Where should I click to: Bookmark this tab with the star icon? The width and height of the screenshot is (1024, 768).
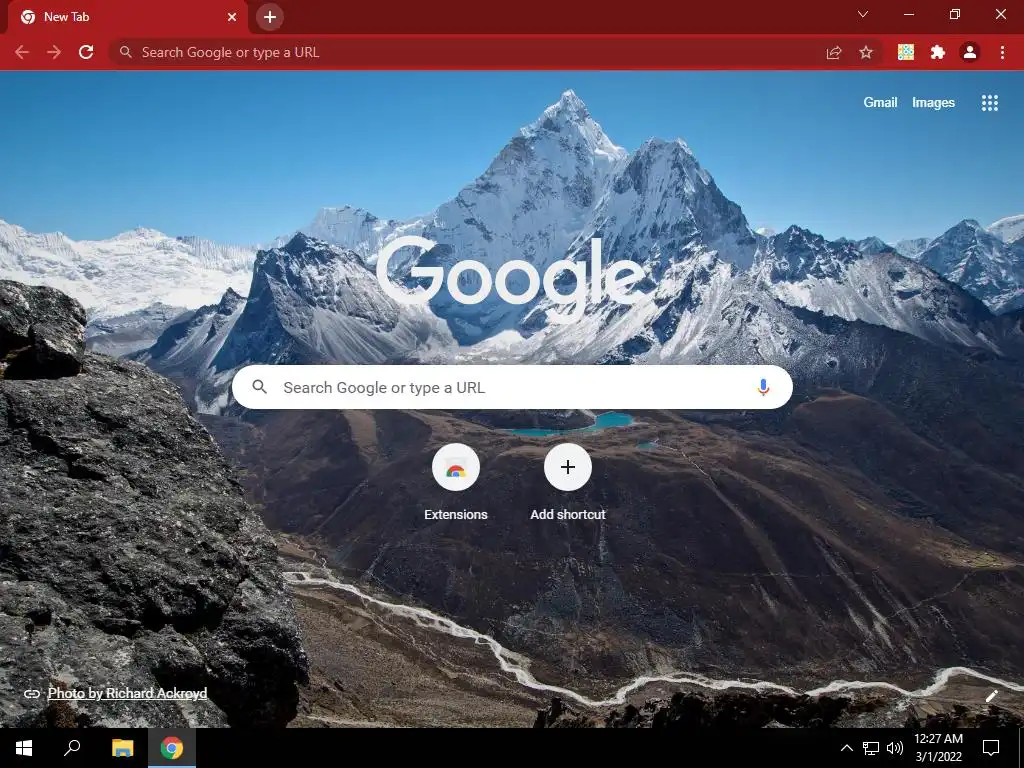866,52
